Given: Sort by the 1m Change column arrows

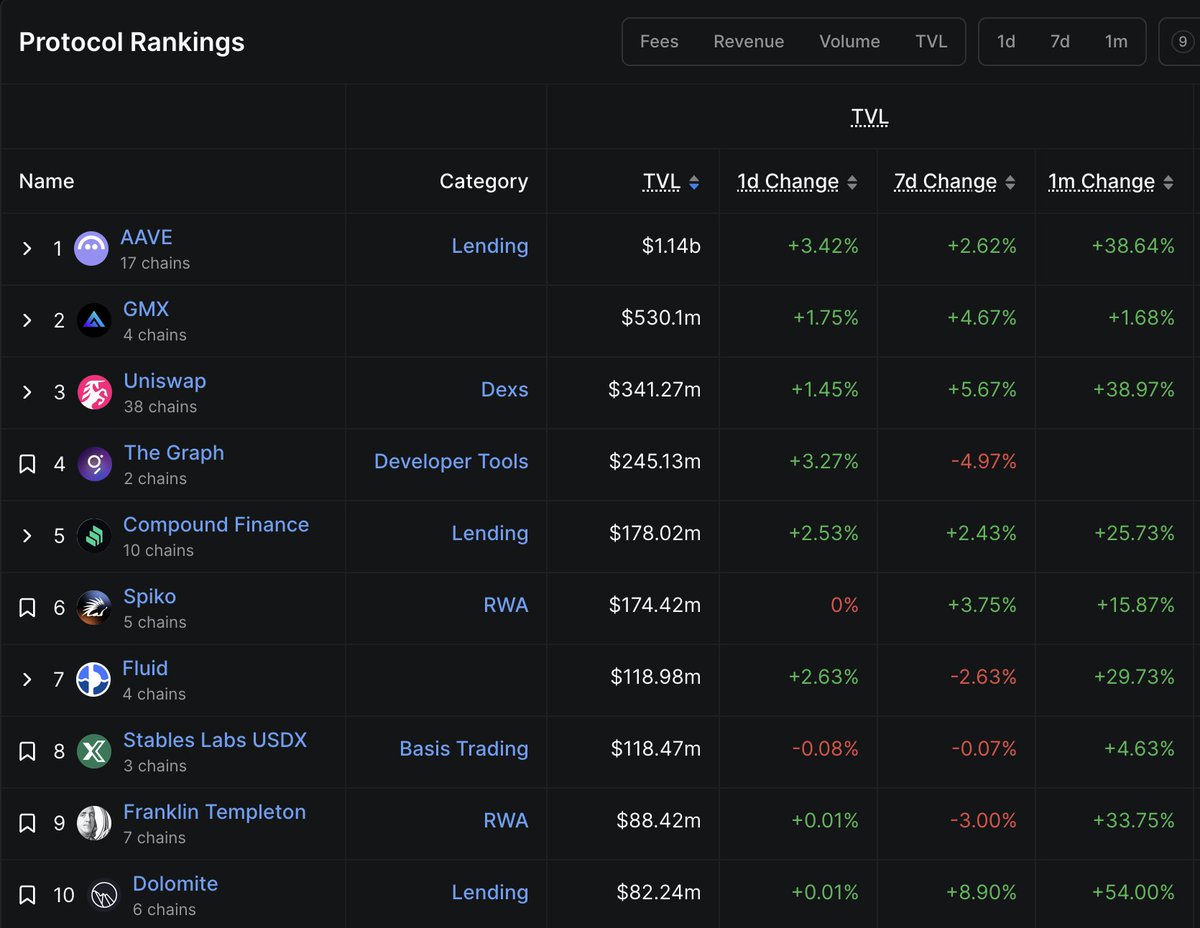Looking at the screenshot, I should click(1168, 182).
